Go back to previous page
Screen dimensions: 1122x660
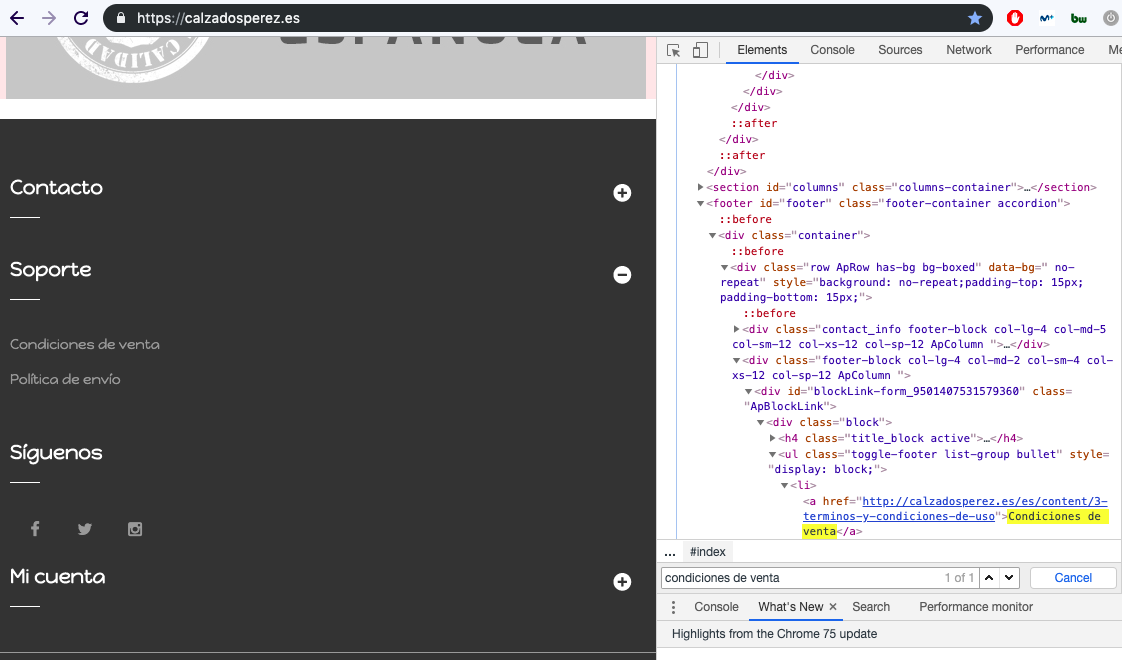tap(16, 18)
